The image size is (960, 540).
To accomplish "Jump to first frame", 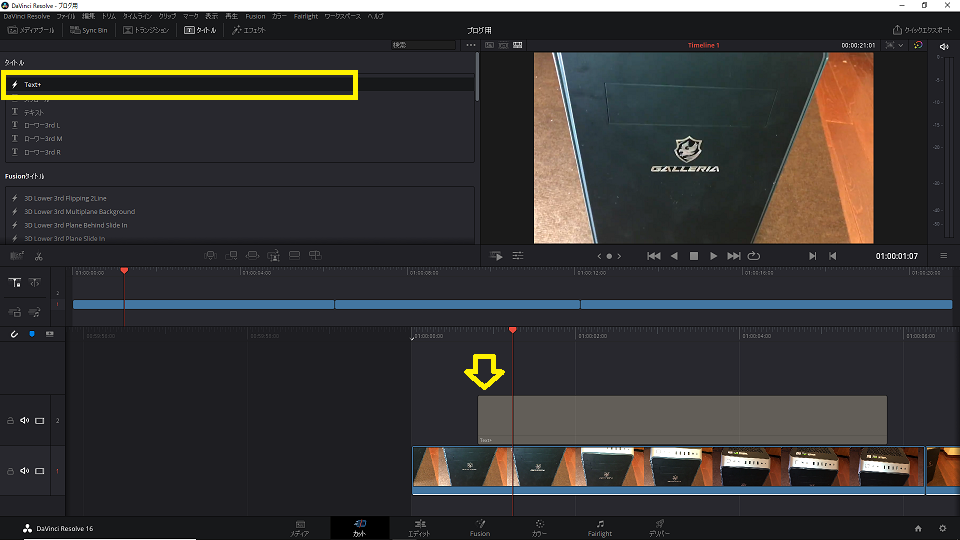I will coord(653,256).
